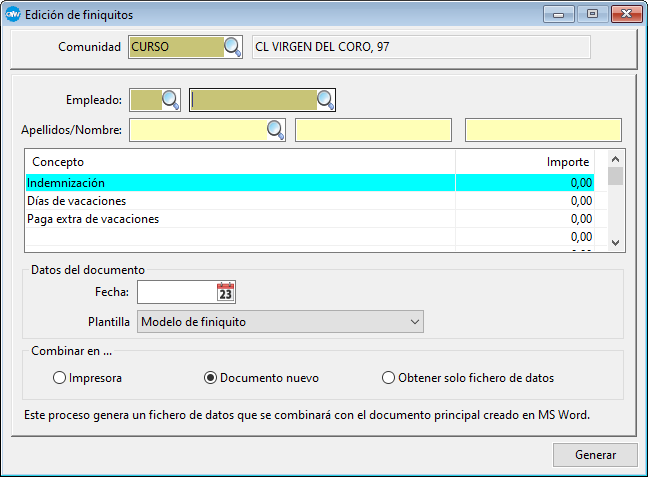Screen dimensions: 648x477
Task: Maximize the Edición de finiquitos window
Action: (x=593, y=15)
